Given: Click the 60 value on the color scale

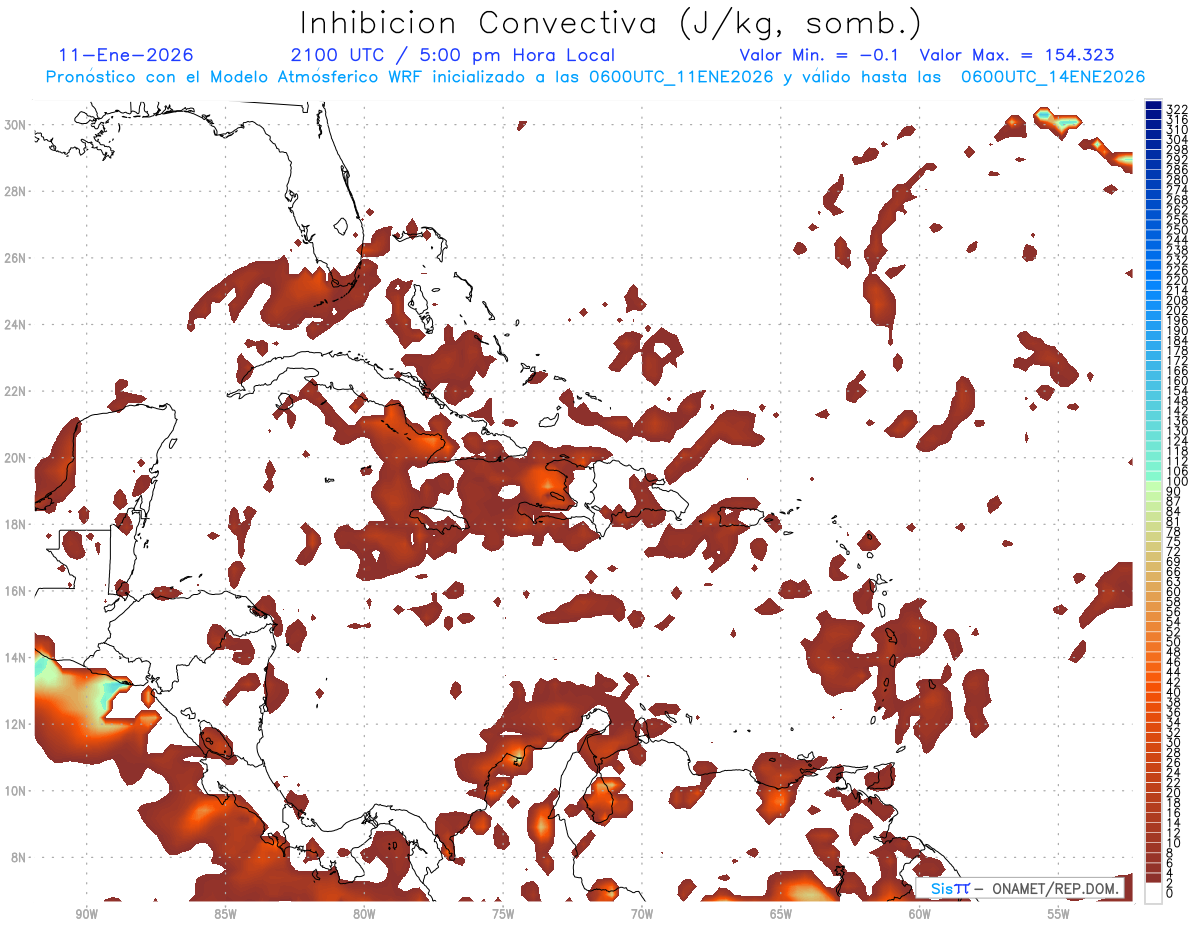Looking at the screenshot, I should click(1175, 591).
